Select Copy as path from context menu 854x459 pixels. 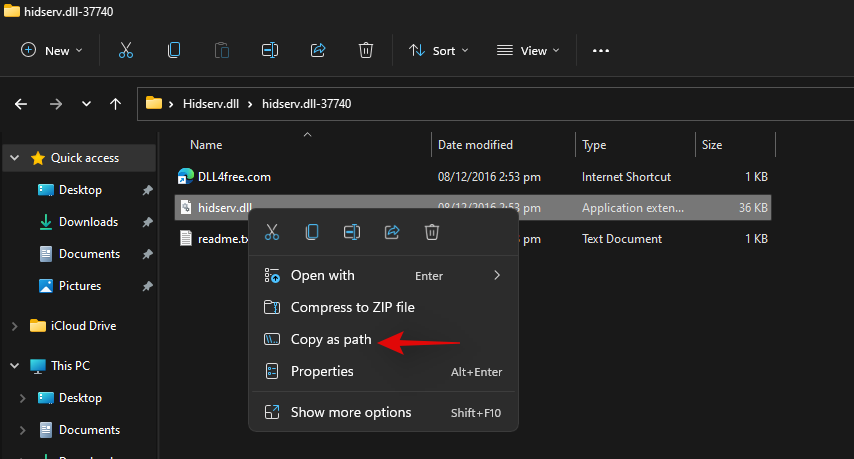[330, 340]
